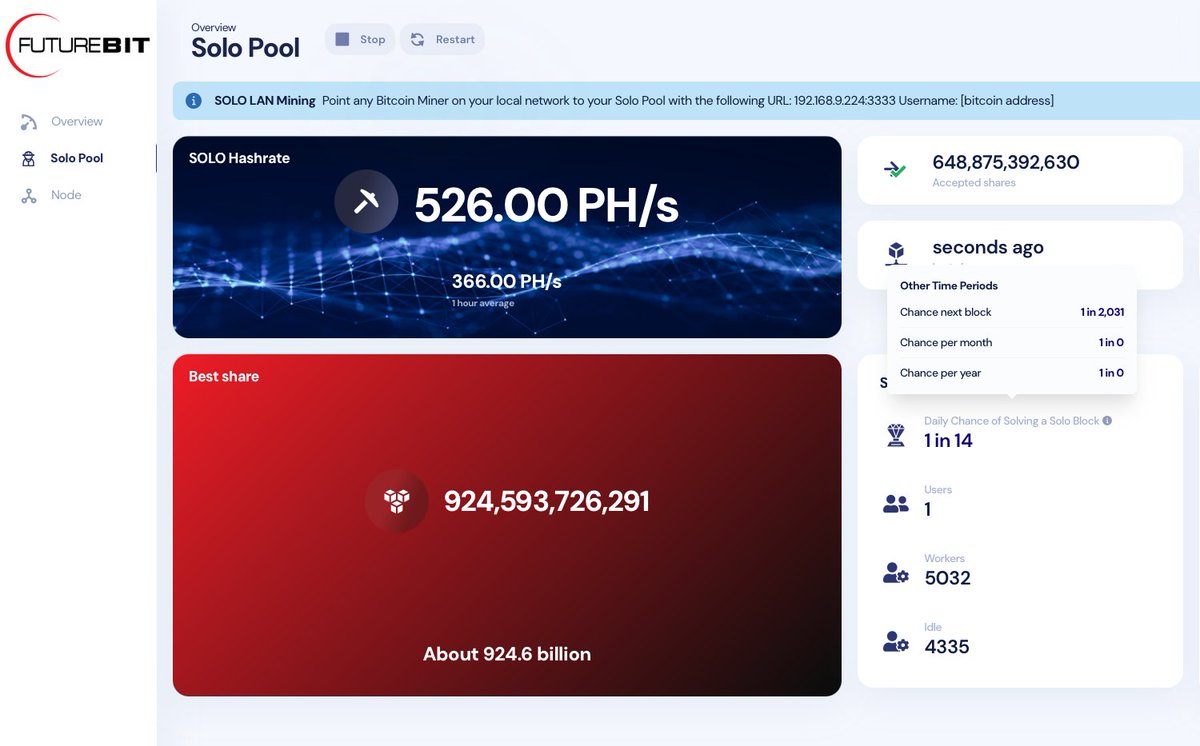Click the SOLO LAN Mining bold label
This screenshot has height=746, width=1200.
point(265,101)
